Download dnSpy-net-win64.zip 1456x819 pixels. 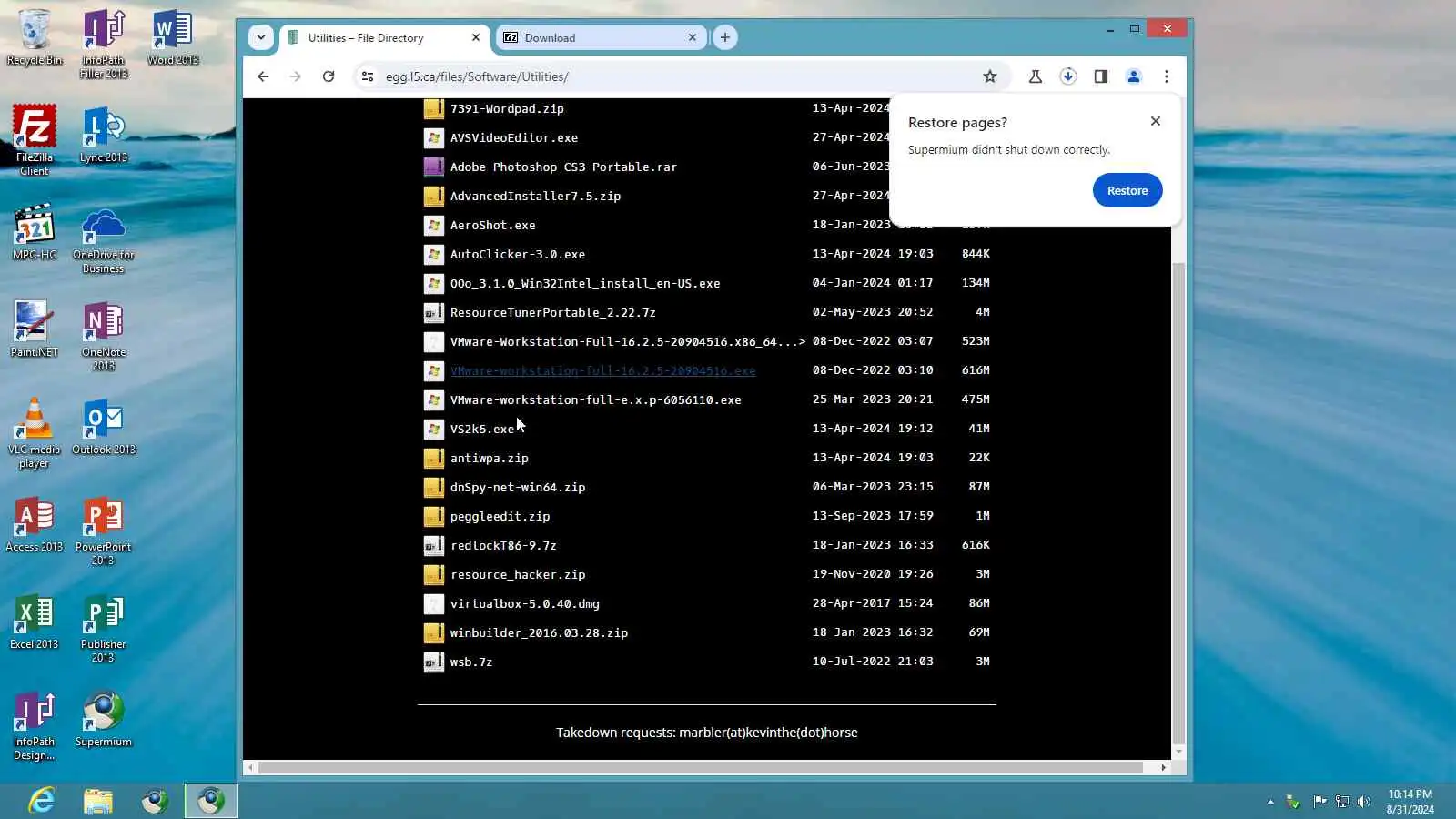tap(518, 487)
